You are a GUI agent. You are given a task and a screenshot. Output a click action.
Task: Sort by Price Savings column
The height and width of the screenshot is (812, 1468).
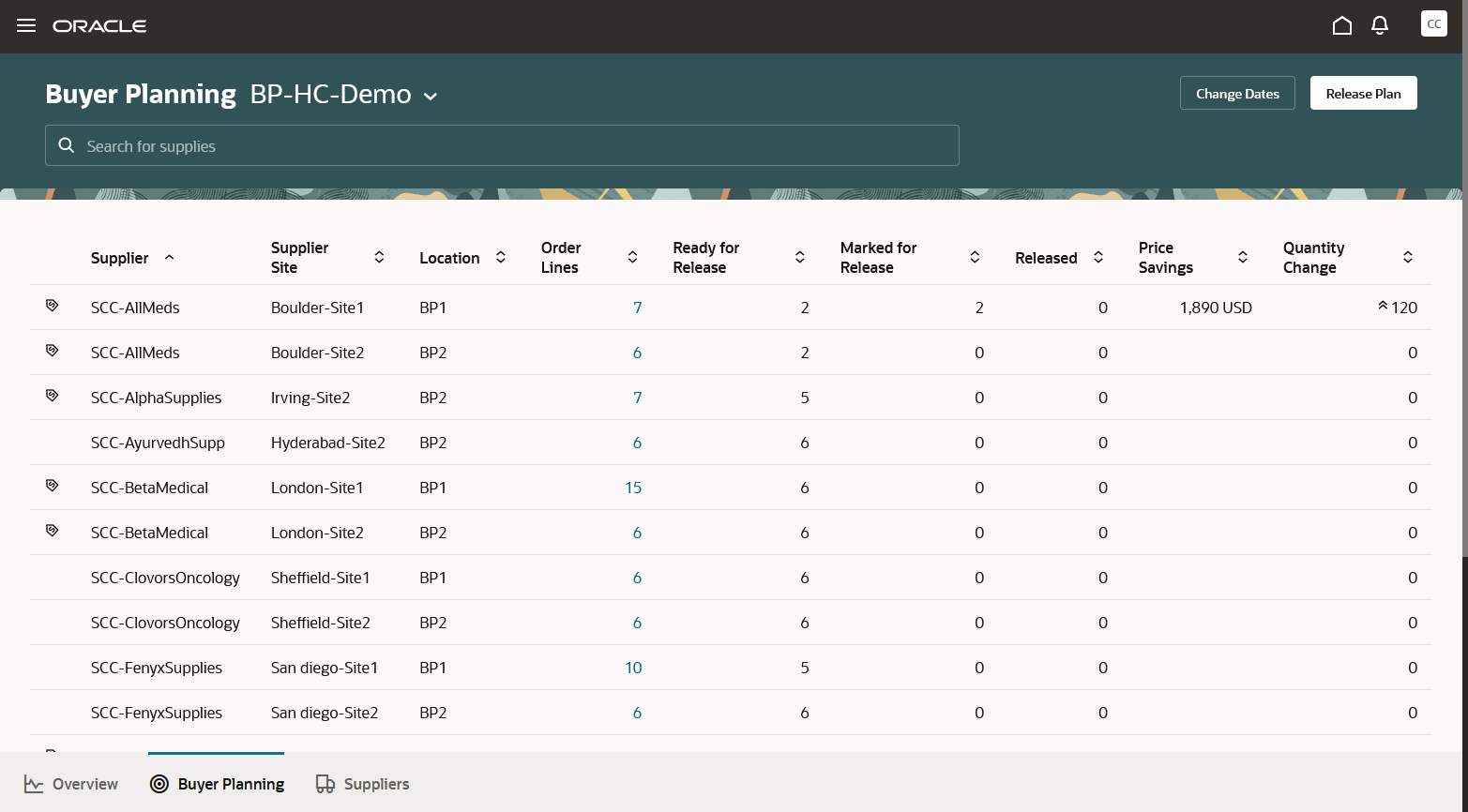click(x=1243, y=257)
